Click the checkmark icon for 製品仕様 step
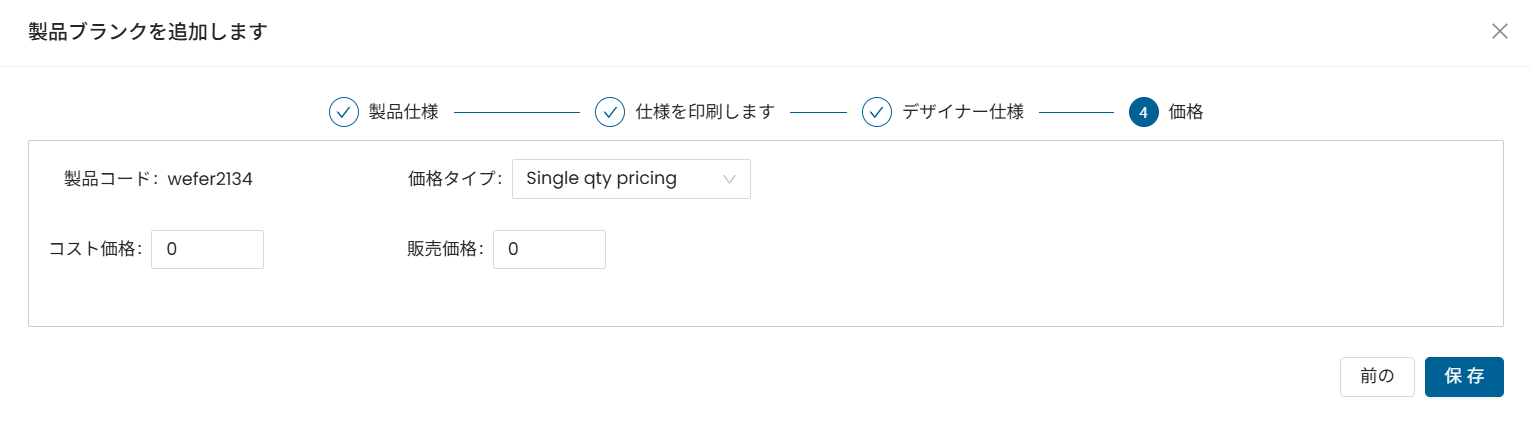Viewport: 1531px width, 422px height. 344,112
